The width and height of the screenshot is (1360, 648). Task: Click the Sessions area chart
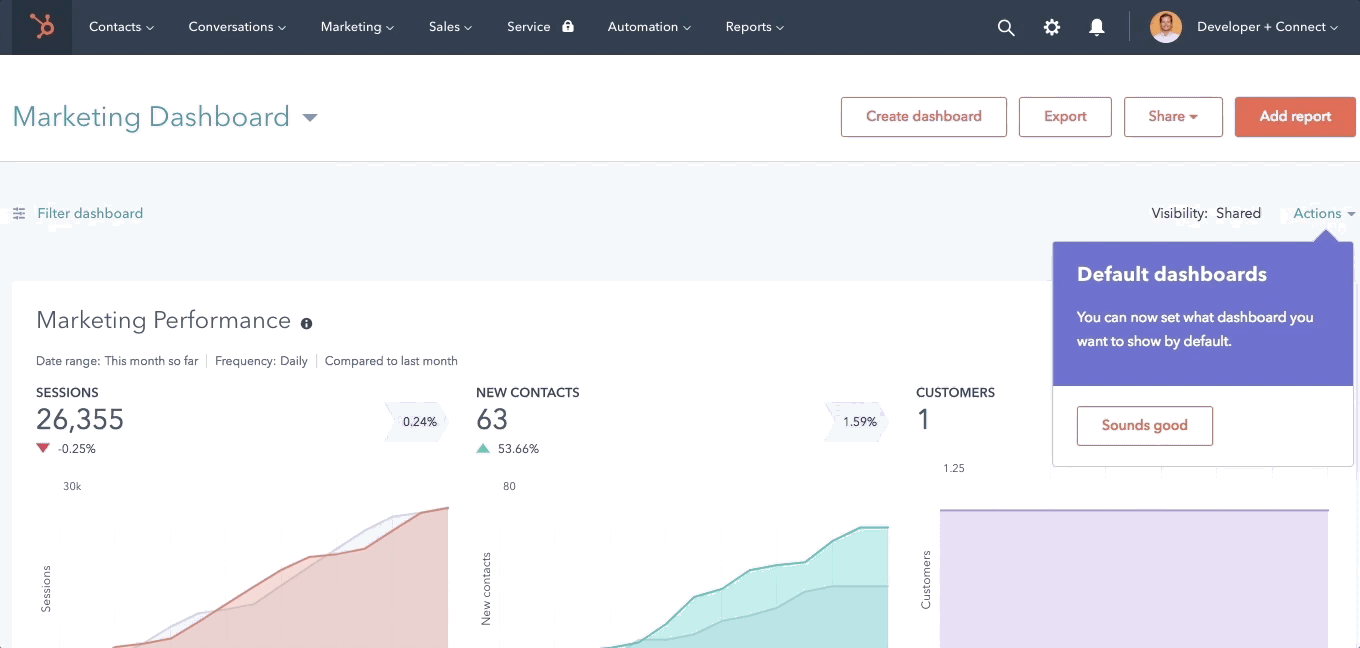300,590
